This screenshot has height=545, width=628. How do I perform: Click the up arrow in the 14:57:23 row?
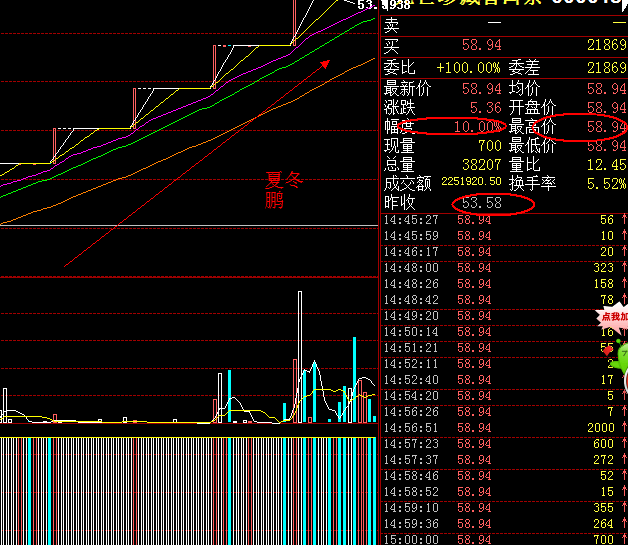(623, 443)
